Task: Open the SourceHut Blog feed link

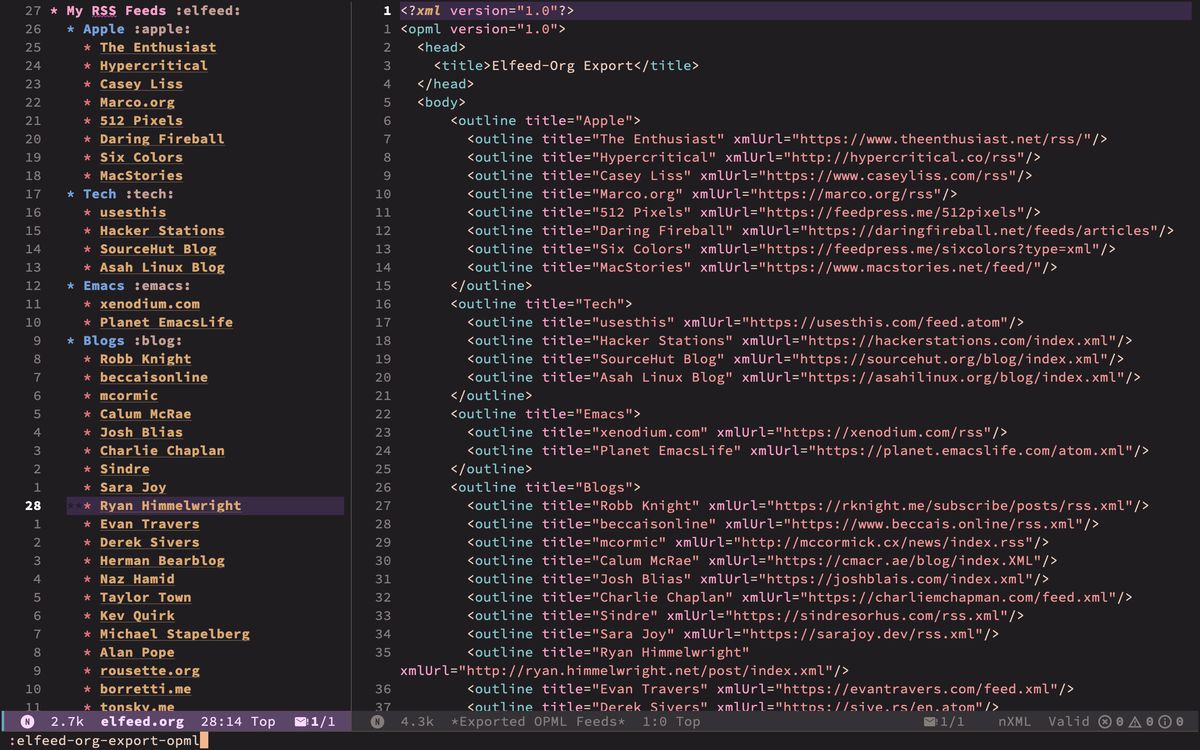Action: coord(158,249)
